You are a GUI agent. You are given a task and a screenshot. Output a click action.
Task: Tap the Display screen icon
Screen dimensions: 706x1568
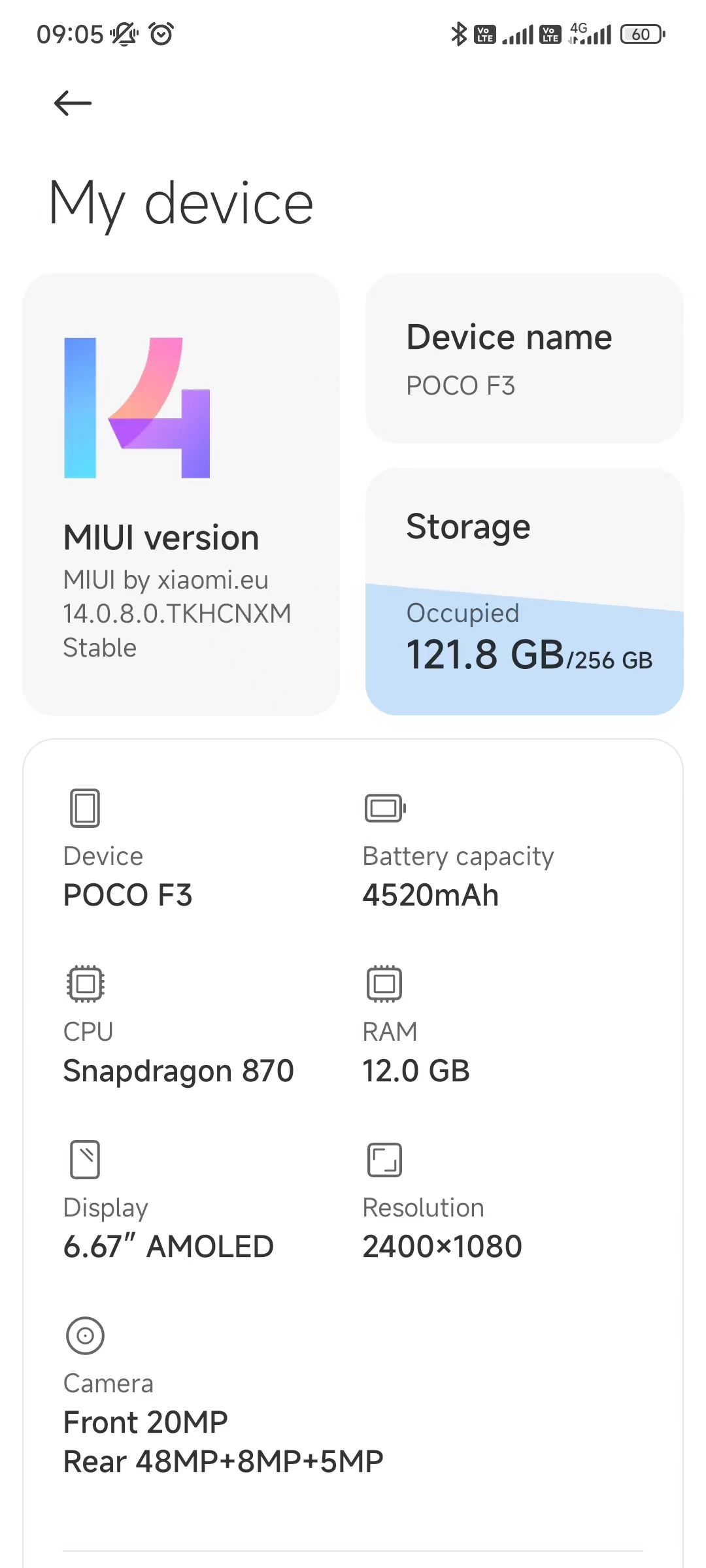point(85,1160)
